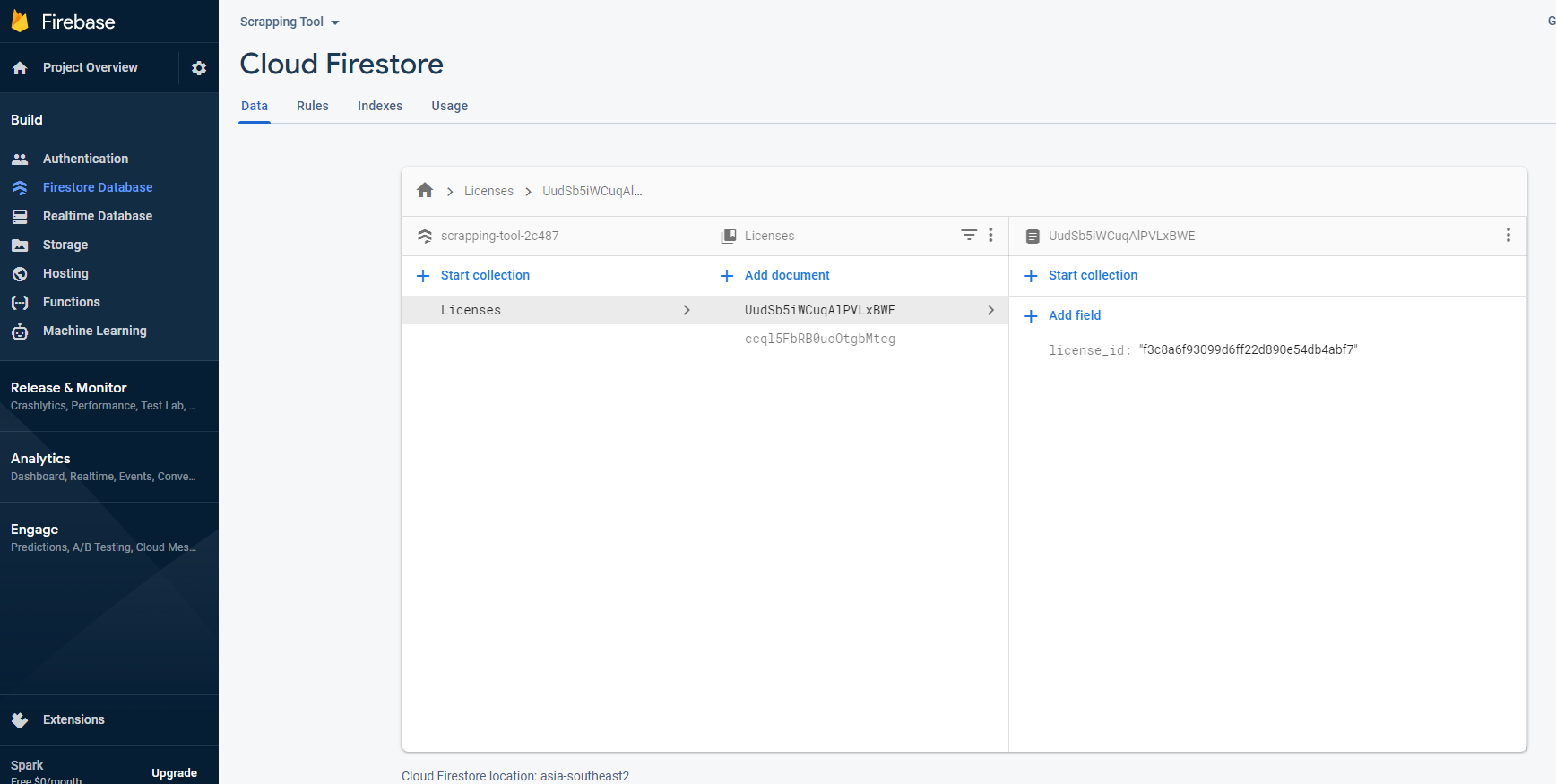Click the Machine Learning robot icon
This screenshot has height=784, width=1556.
(20, 332)
